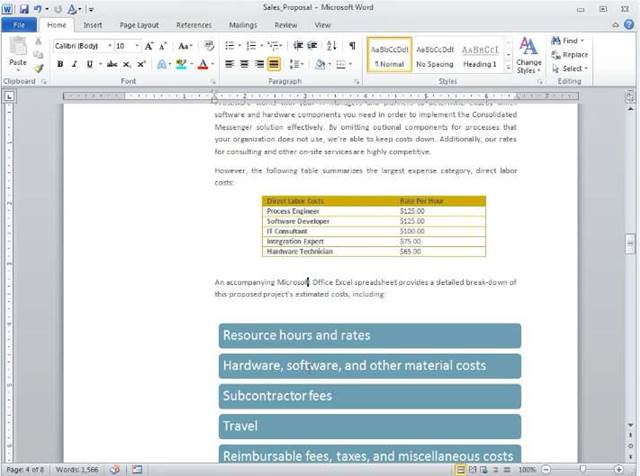Click the tab selector at ruler corner

pos(9,97)
